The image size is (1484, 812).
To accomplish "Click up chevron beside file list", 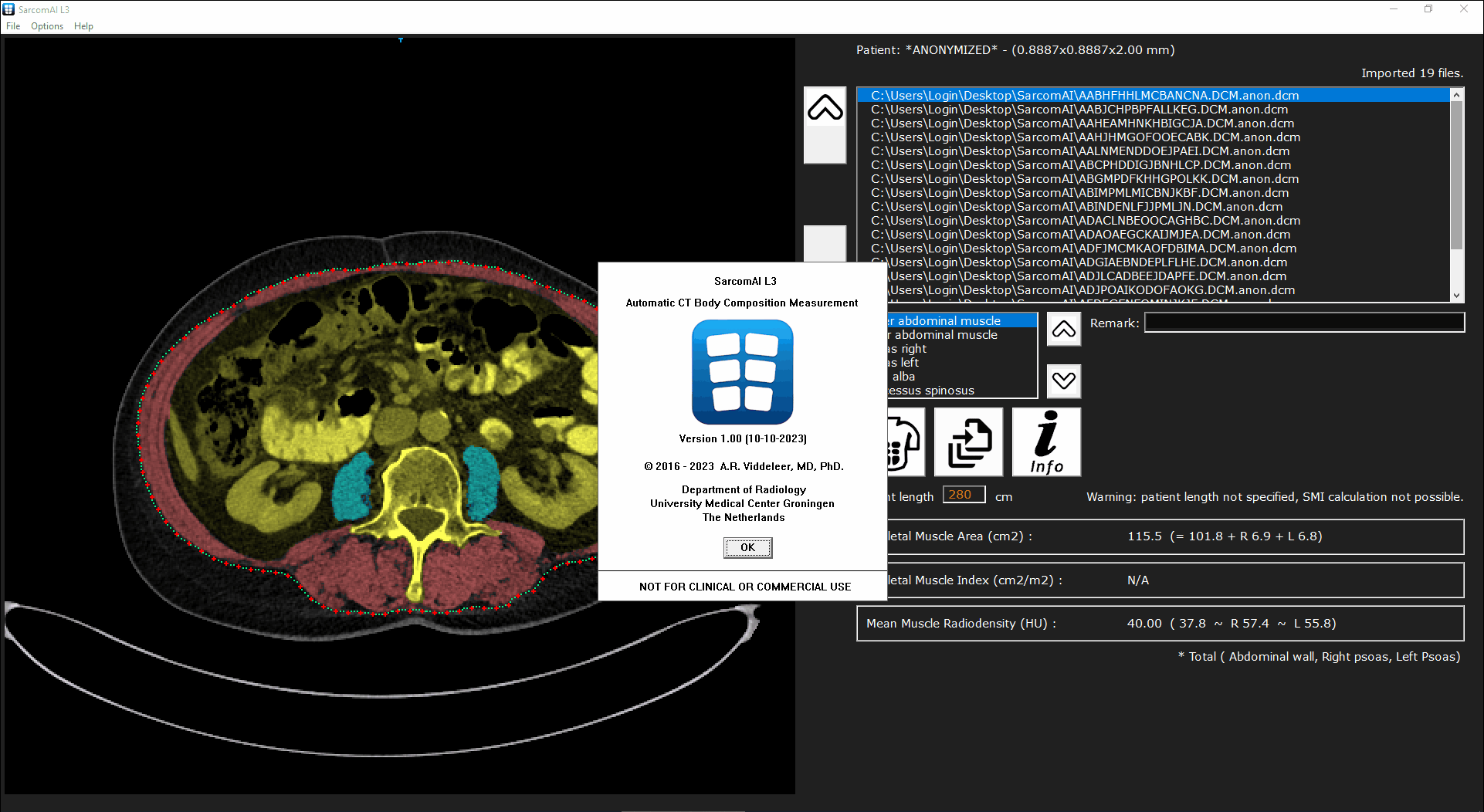I will click(825, 108).
